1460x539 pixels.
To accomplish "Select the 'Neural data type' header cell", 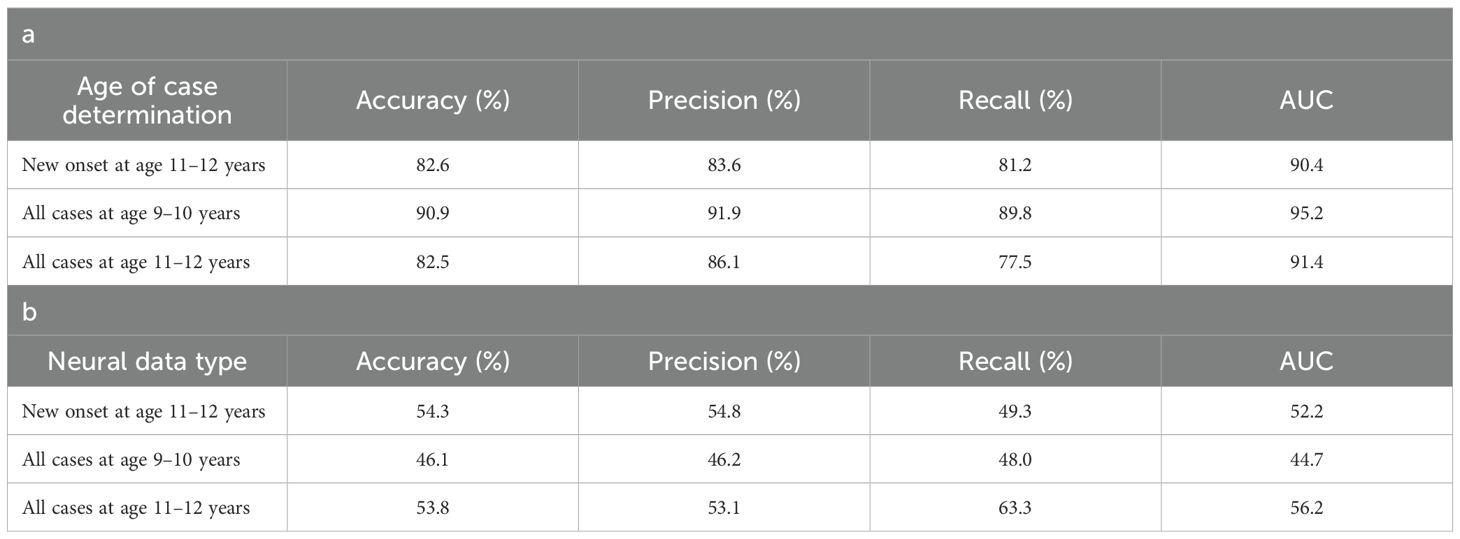I will tap(147, 361).
